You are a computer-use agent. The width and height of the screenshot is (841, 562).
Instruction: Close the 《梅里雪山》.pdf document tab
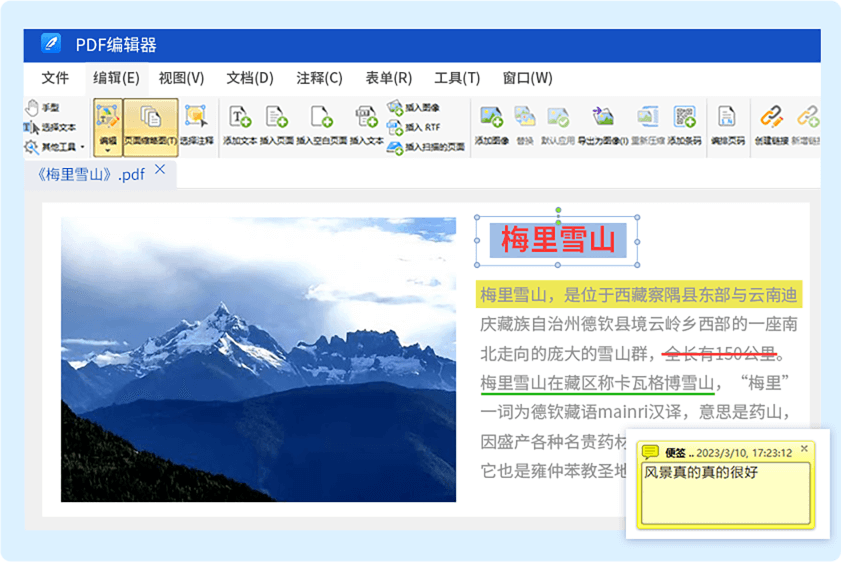click(159, 171)
